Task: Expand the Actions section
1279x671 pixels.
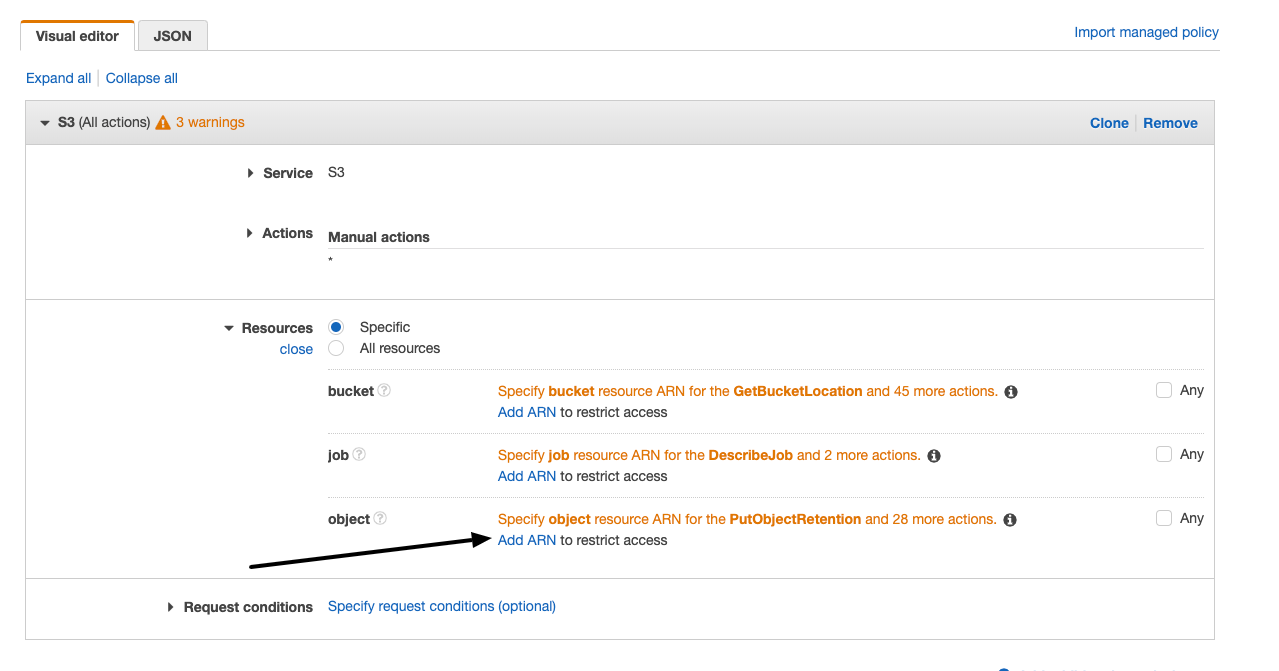Action: tap(250, 233)
